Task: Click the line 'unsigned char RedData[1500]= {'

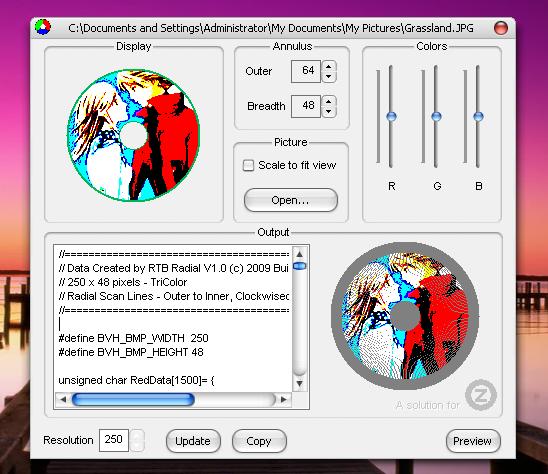Action: [136, 380]
